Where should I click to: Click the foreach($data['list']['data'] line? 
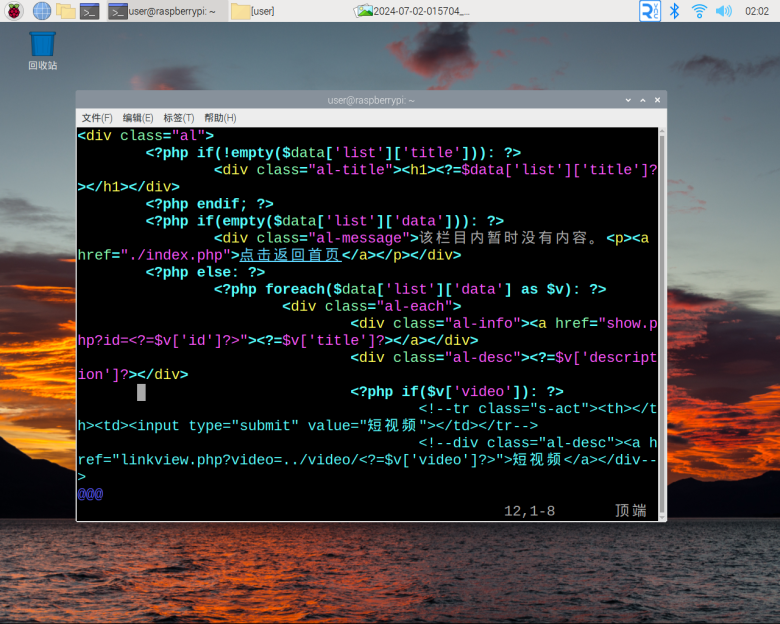coord(410,289)
